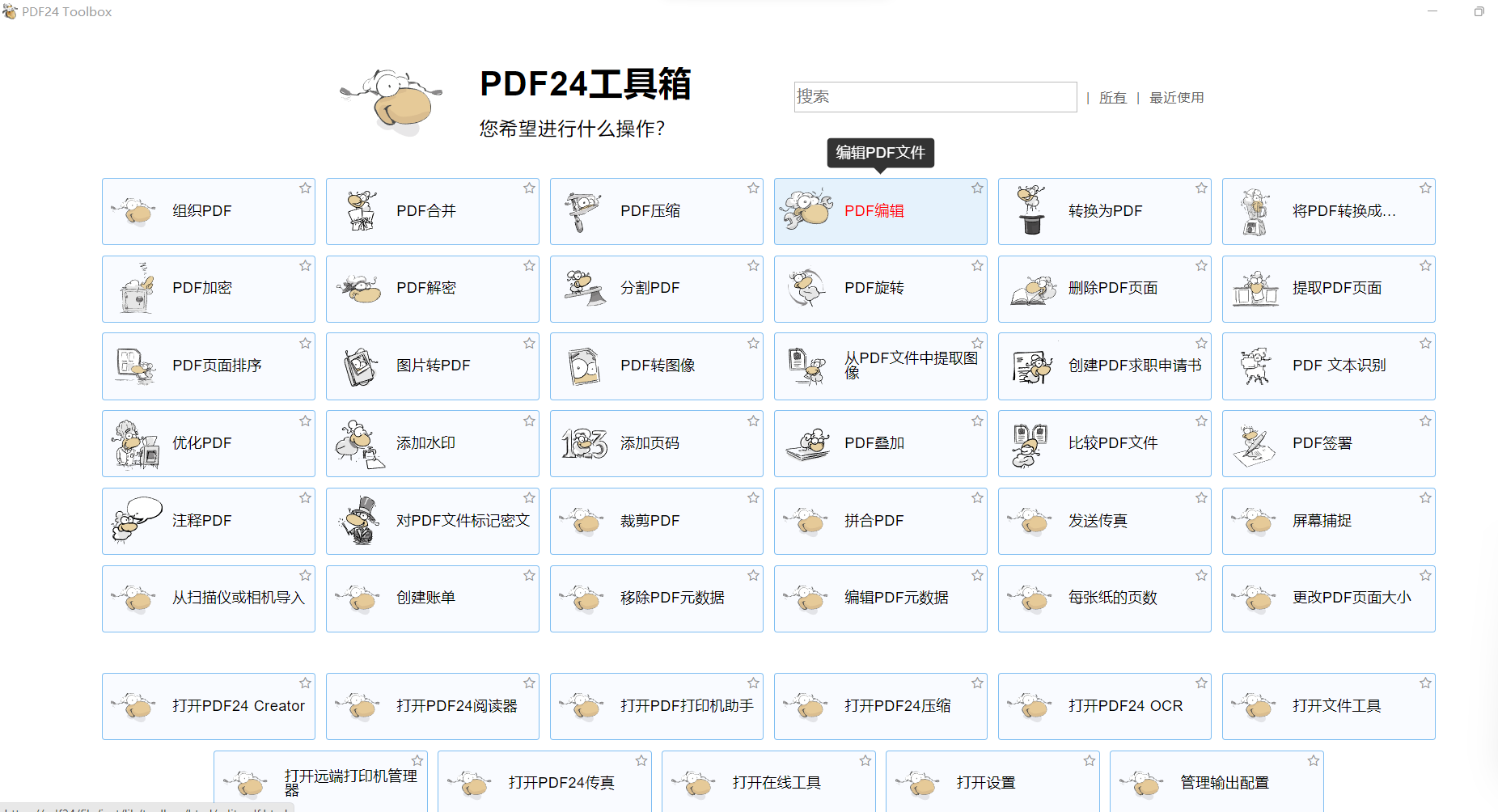Show 所有 tools filter link
This screenshot has height=812, width=1498.
tap(1113, 98)
